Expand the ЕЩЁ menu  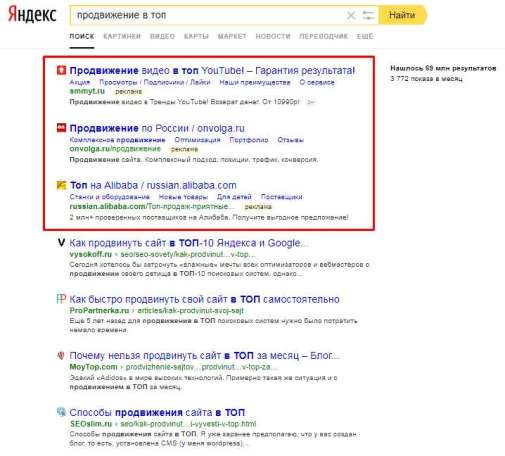365,36
